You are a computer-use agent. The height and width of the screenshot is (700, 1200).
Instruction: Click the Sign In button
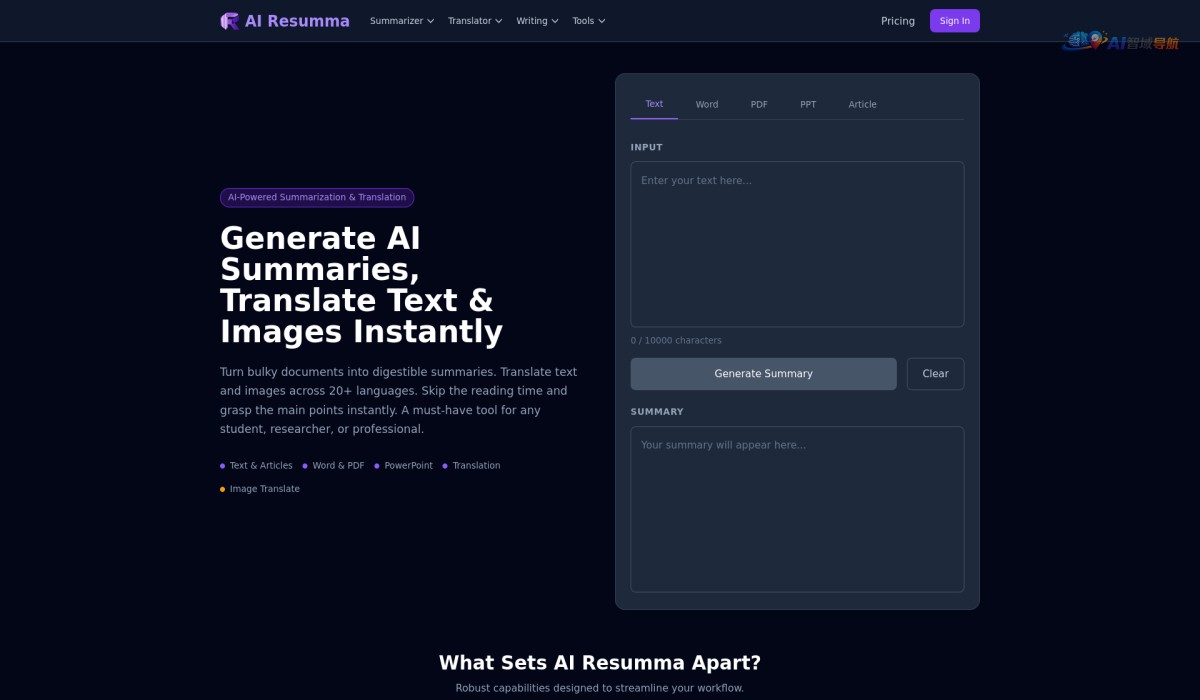tap(955, 21)
